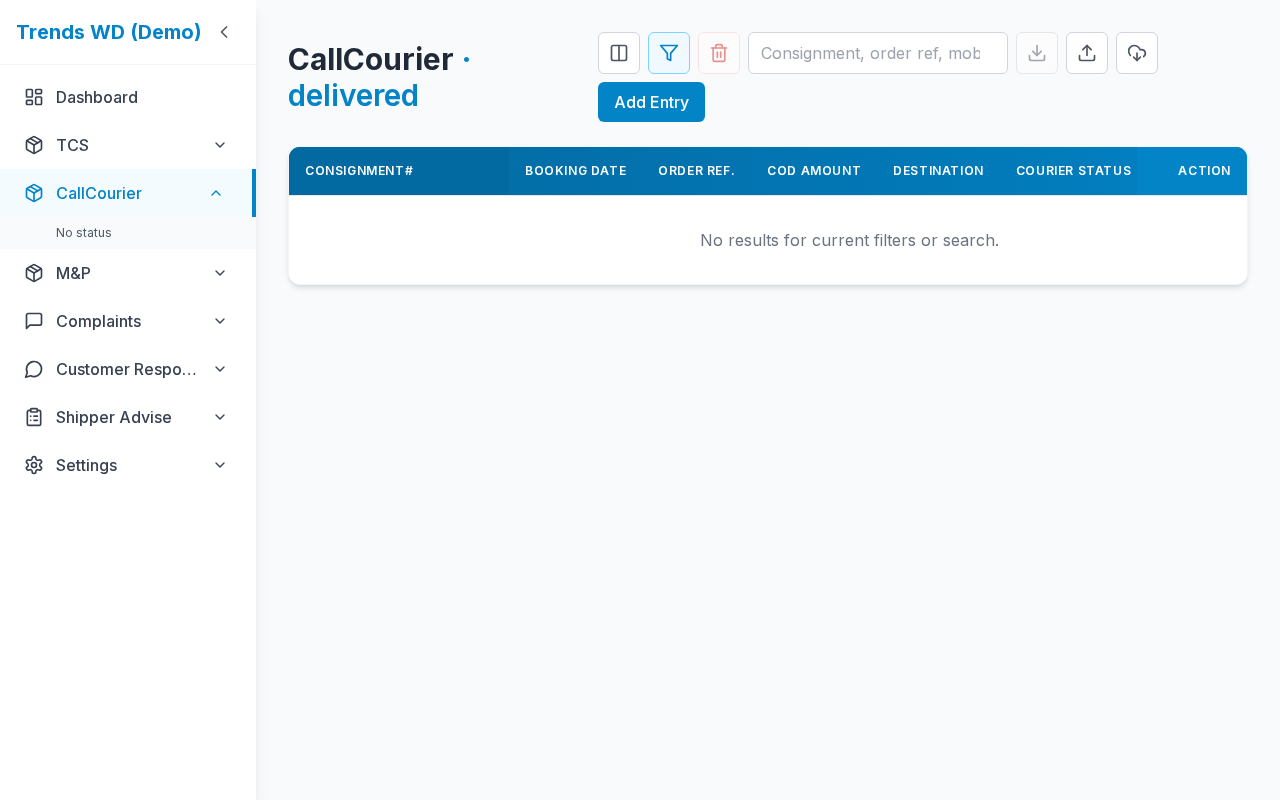Click the 'No results for current filters' message
The width and height of the screenshot is (1280, 800).
pos(849,240)
